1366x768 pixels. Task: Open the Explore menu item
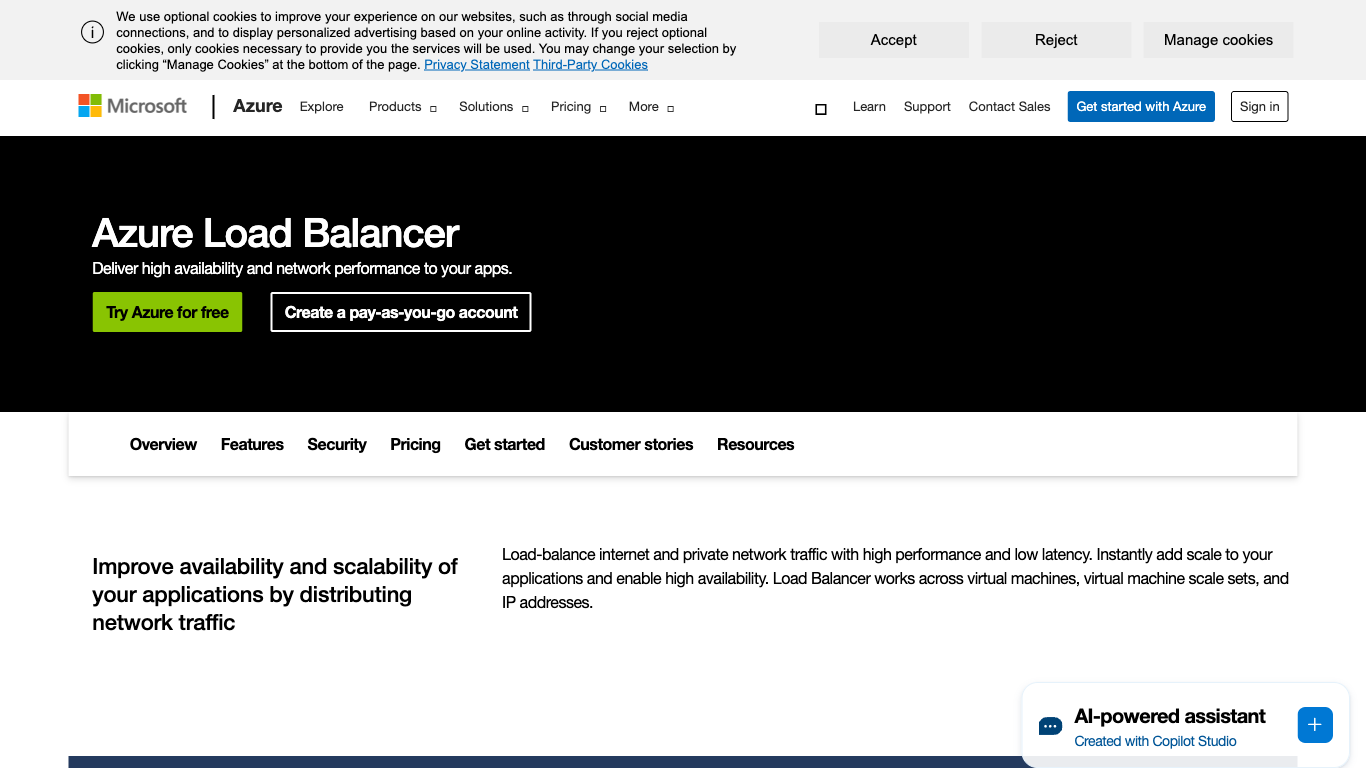(321, 107)
